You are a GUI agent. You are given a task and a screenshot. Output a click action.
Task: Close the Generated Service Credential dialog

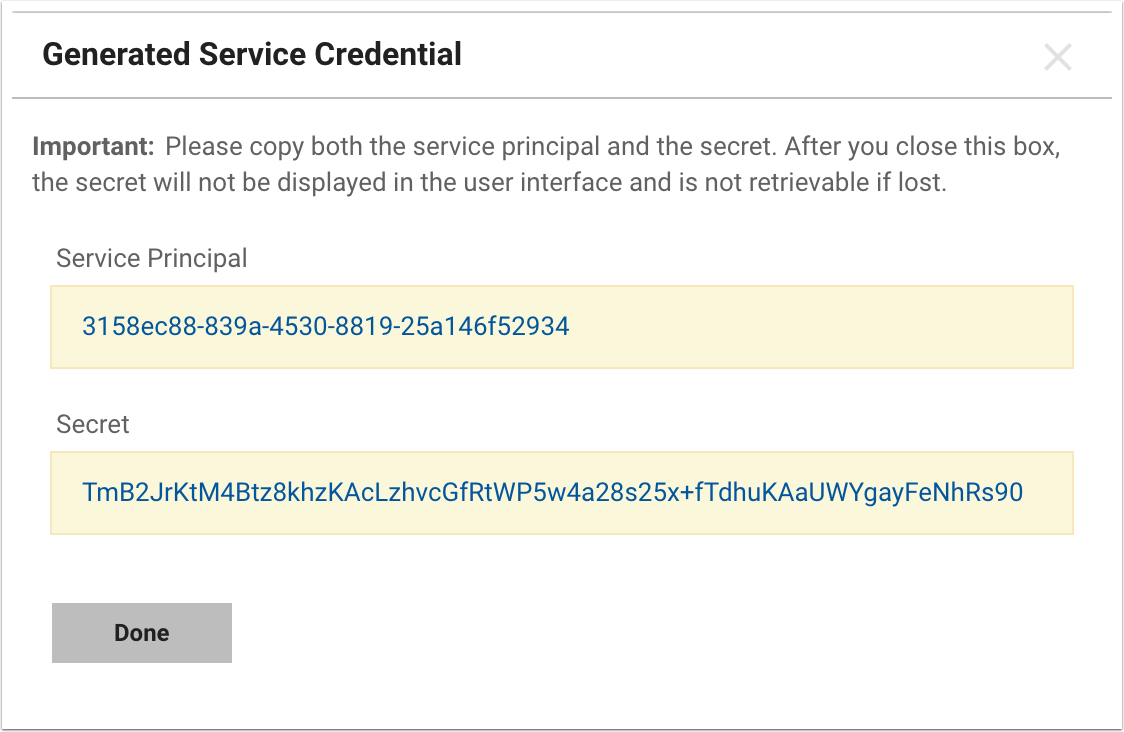pyautogui.click(x=1057, y=57)
